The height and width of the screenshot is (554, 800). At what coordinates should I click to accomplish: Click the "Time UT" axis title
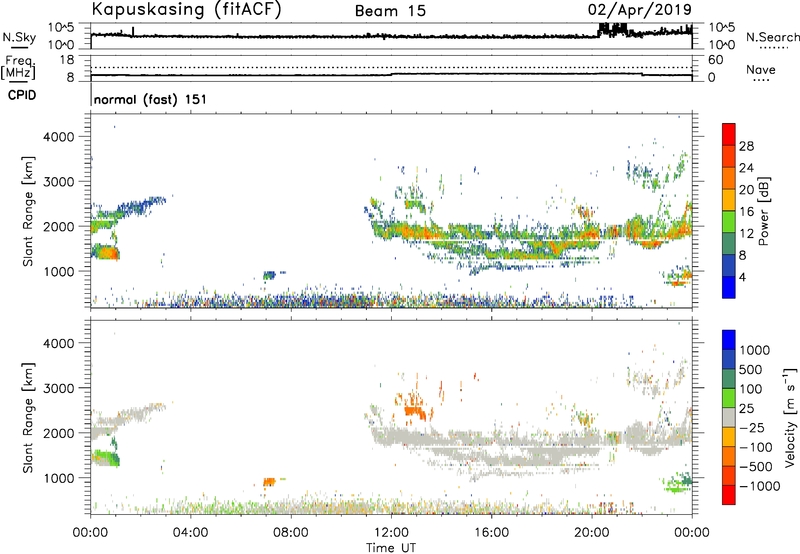(391, 548)
